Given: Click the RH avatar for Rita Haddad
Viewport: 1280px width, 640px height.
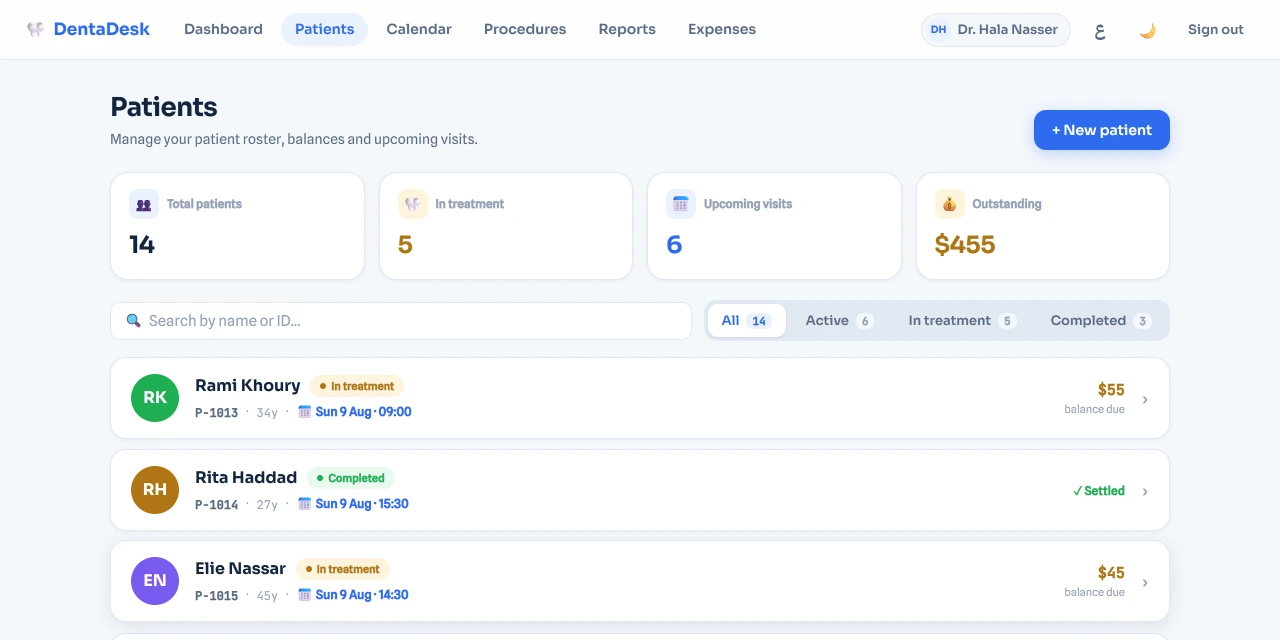Looking at the screenshot, I should pos(155,490).
